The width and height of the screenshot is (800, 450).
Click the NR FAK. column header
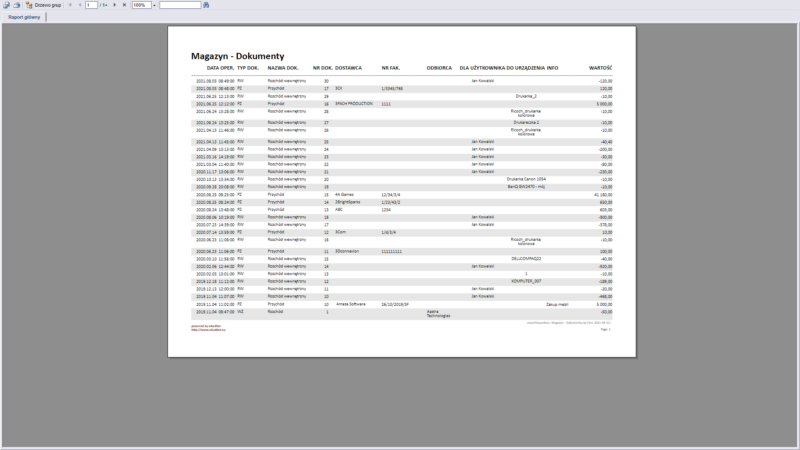pyautogui.click(x=391, y=68)
